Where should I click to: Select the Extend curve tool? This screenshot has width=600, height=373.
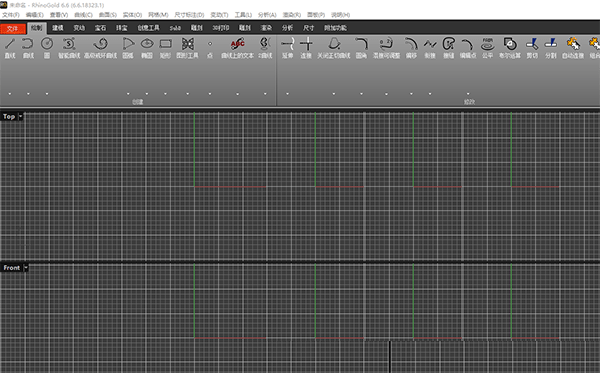[x=287, y=44]
